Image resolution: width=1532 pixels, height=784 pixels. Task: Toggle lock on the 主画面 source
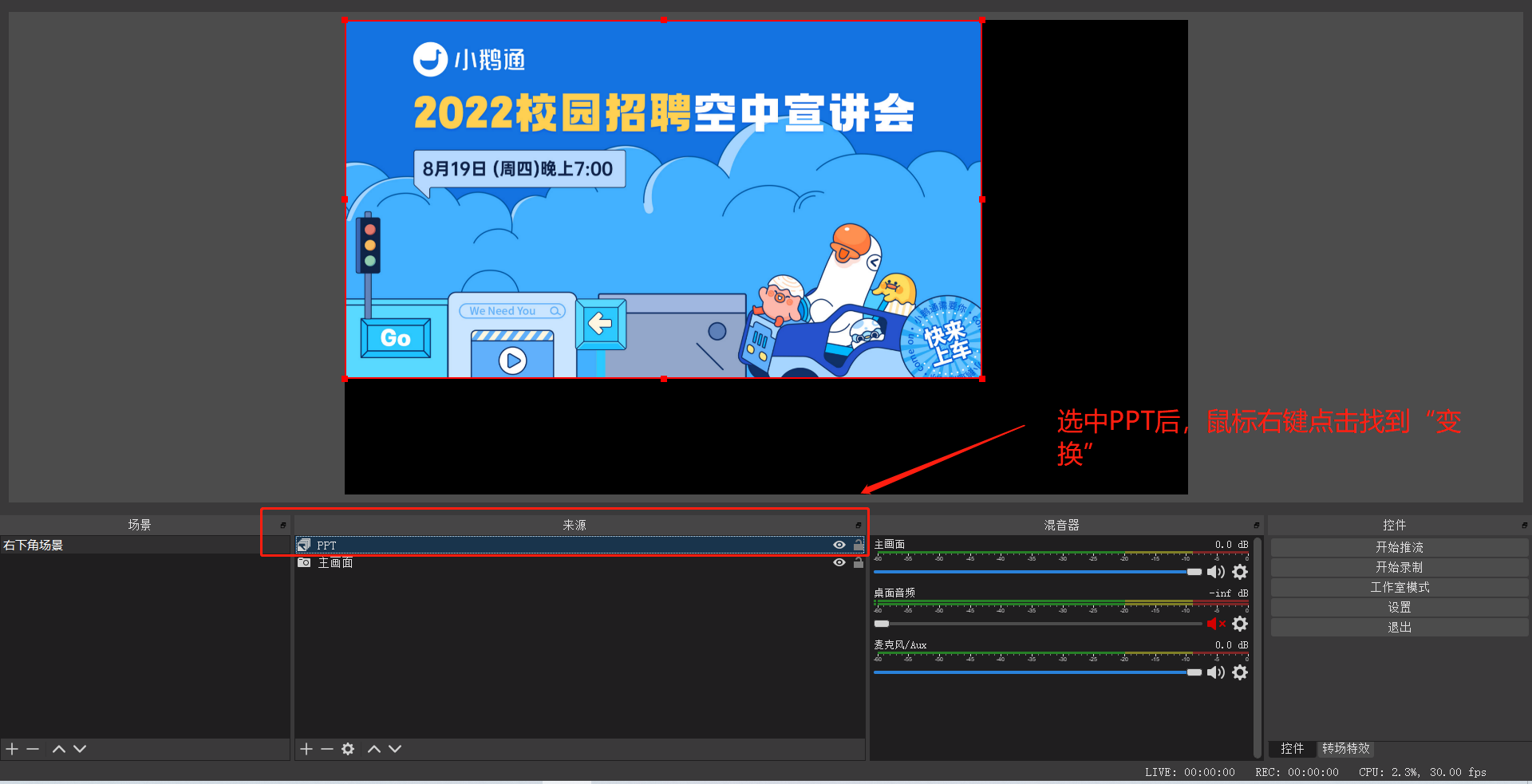(859, 562)
